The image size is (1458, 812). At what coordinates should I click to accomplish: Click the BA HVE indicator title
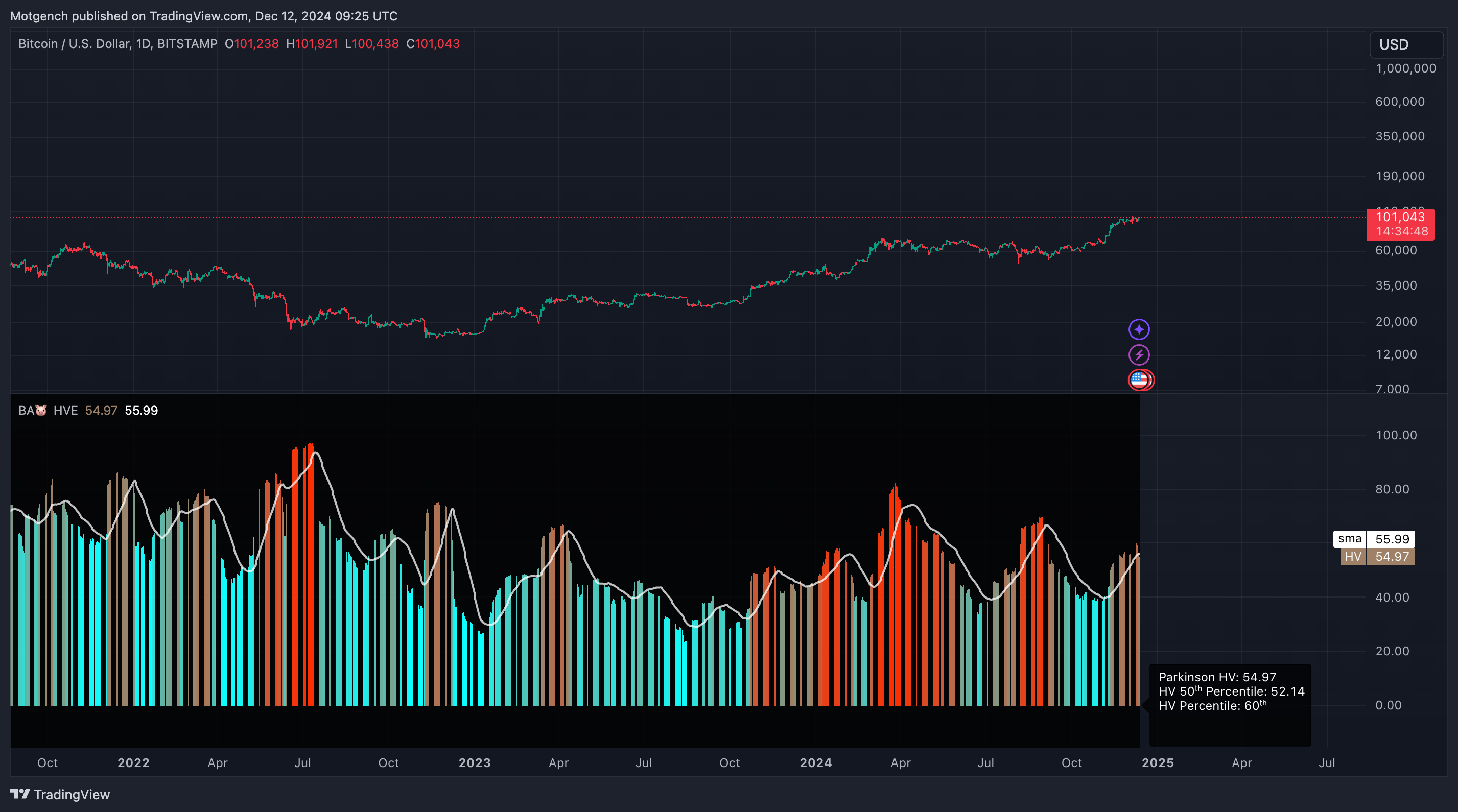(48, 410)
